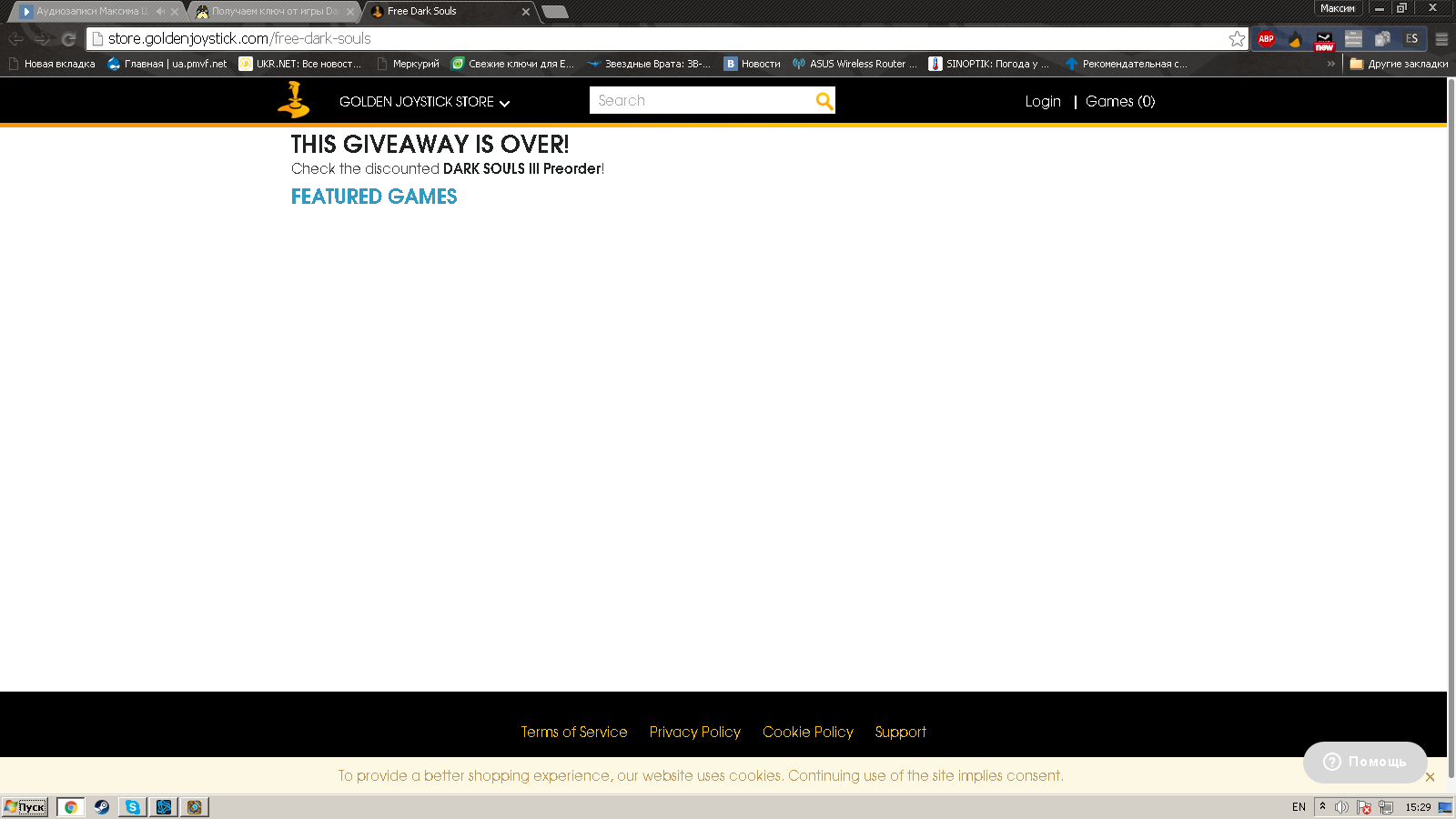Reload the page with refresh icon
Image resolution: width=1456 pixels, height=819 pixels.
click(x=68, y=38)
